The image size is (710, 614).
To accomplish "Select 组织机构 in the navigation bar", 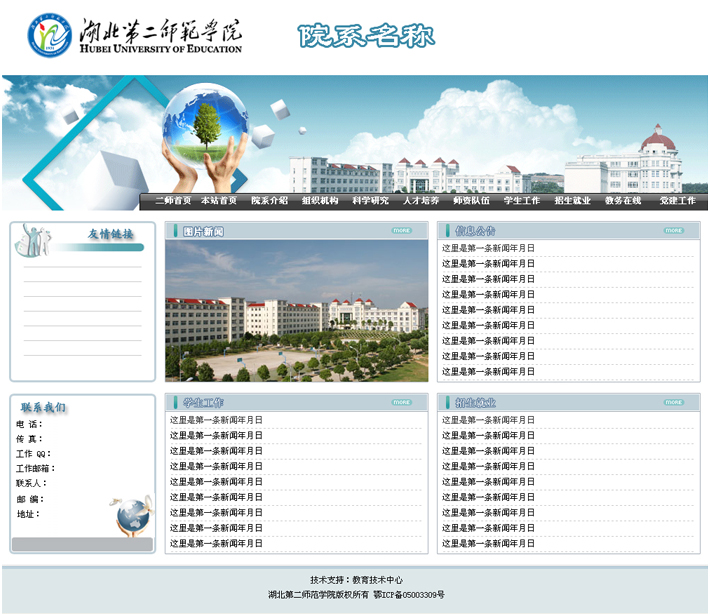I will click(x=320, y=201).
